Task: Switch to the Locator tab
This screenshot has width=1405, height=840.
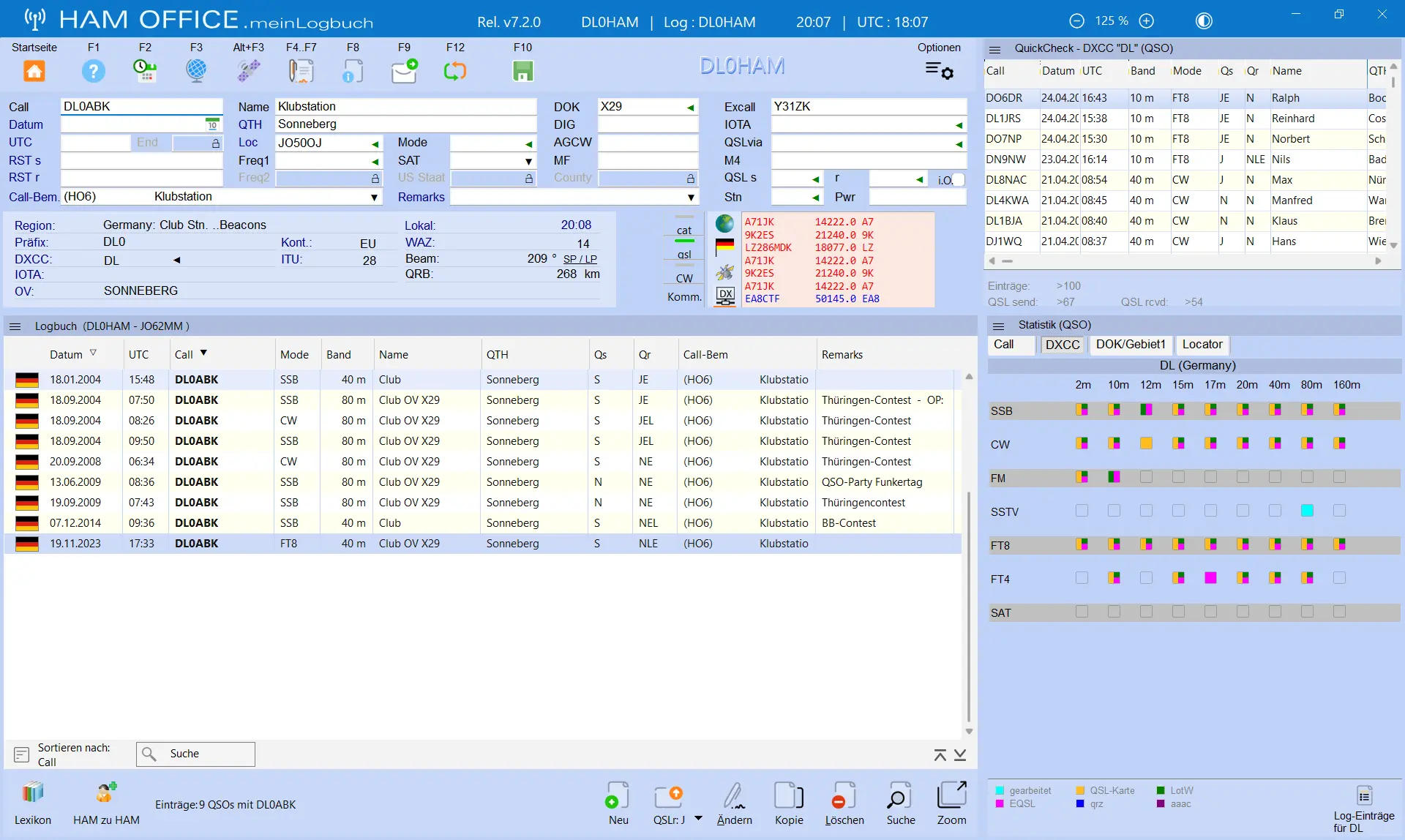Action: (x=1202, y=345)
